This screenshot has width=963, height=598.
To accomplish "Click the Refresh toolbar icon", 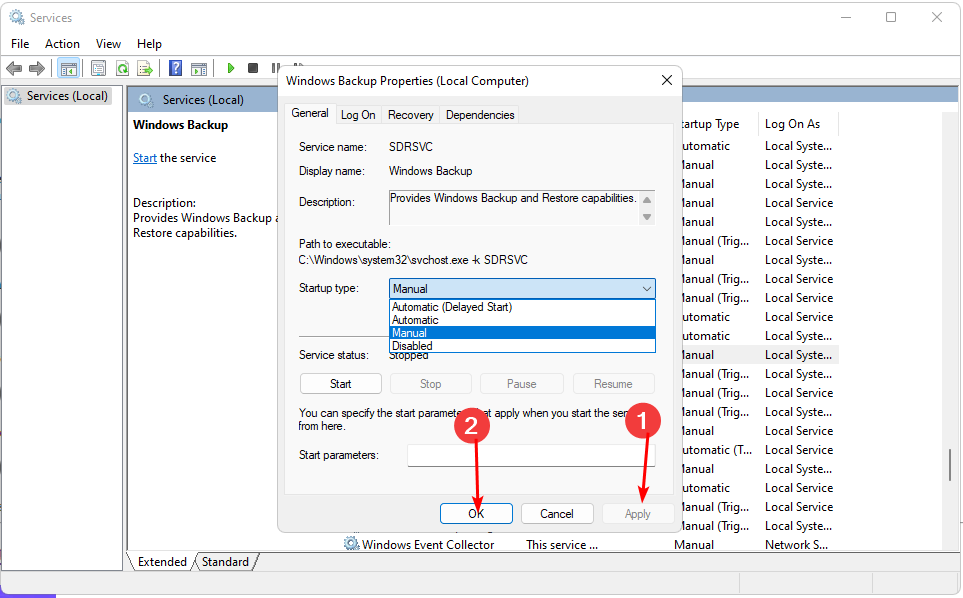I will pos(122,68).
